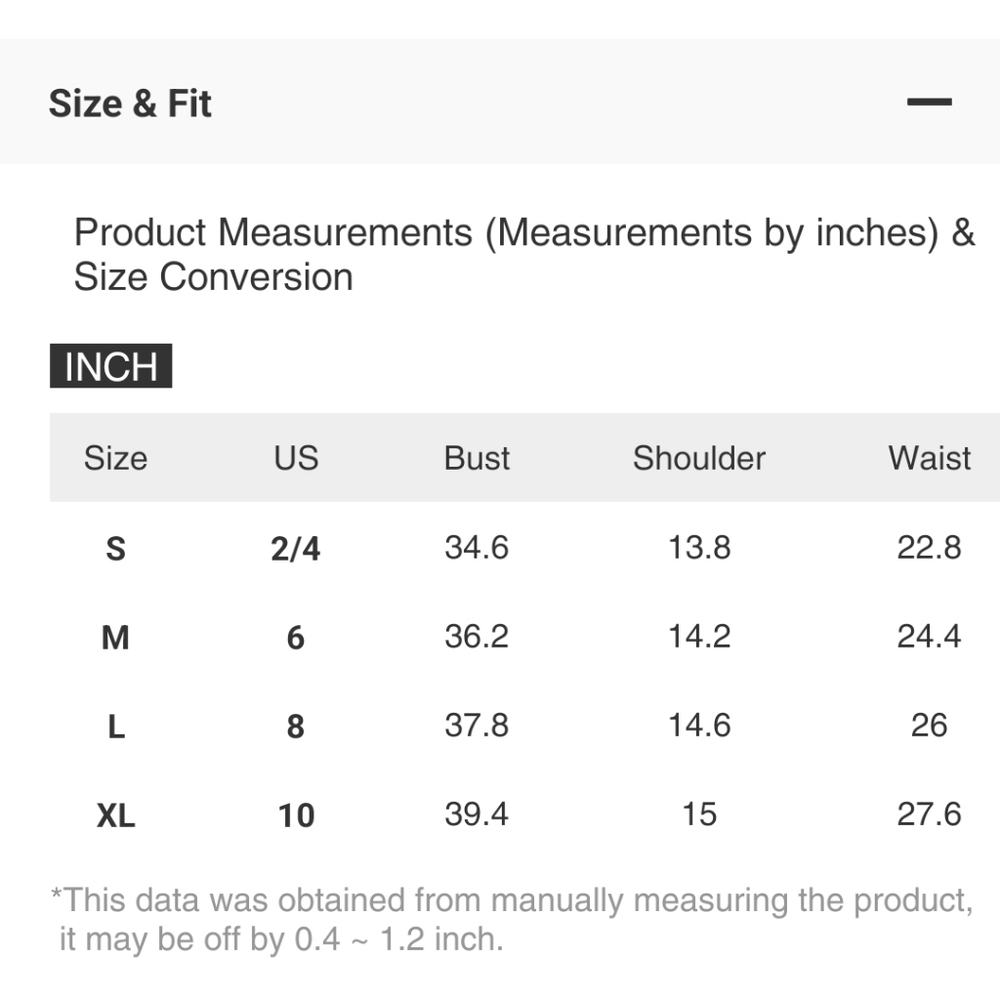Viewport: 1000px width, 1000px height.
Task: Click the 34.6 bust measurement
Action: 477,547
